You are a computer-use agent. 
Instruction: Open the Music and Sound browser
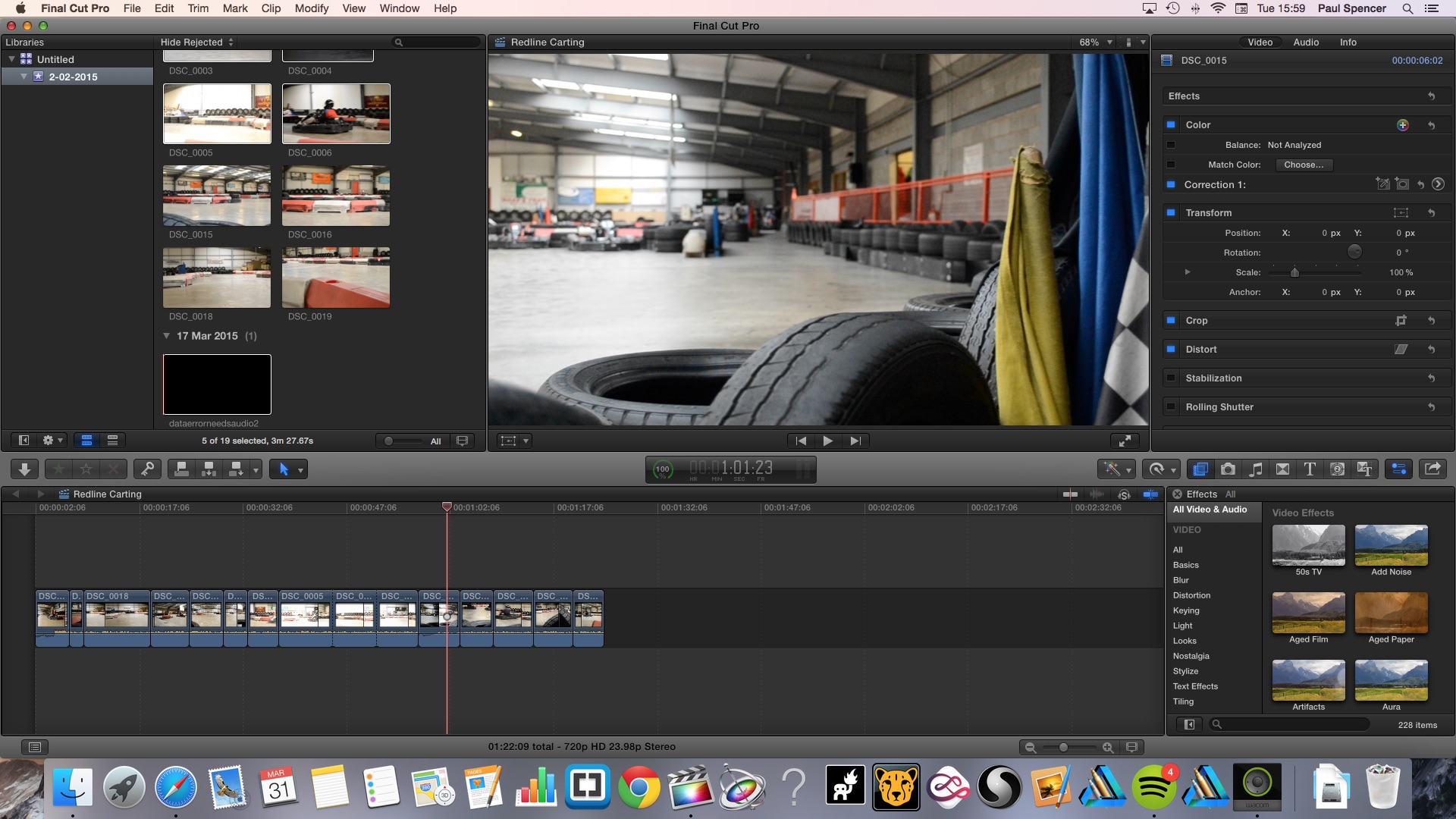click(1256, 469)
